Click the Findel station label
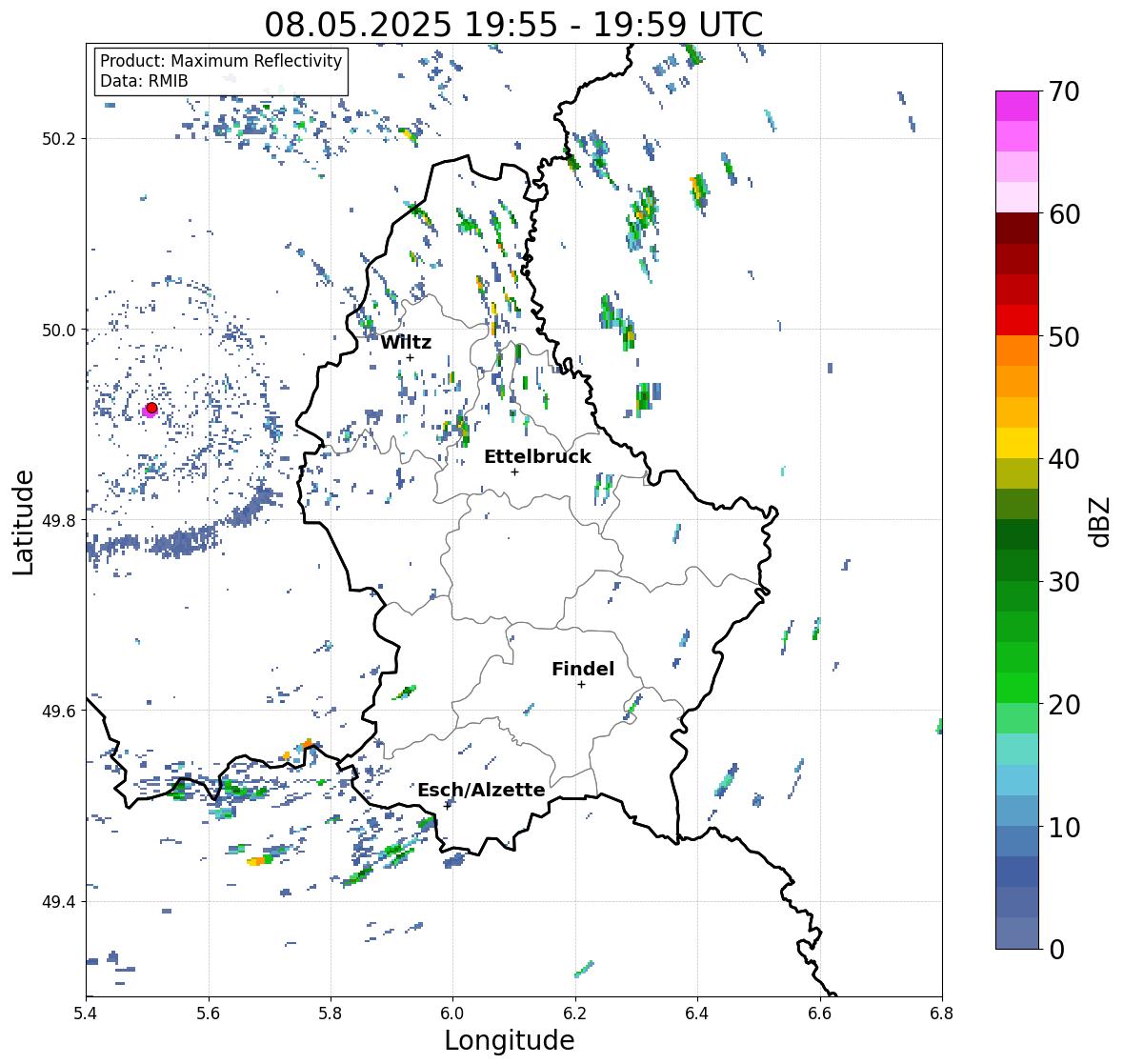Viewport: 1123px width, 1064px height. pyautogui.click(x=583, y=669)
